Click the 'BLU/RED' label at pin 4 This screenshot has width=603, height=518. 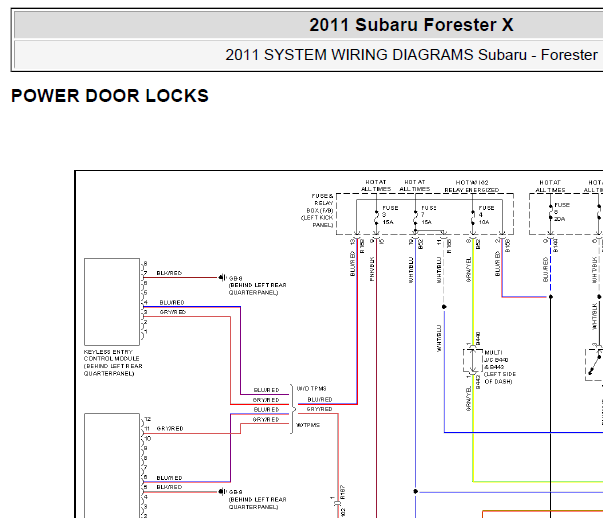tap(172, 303)
